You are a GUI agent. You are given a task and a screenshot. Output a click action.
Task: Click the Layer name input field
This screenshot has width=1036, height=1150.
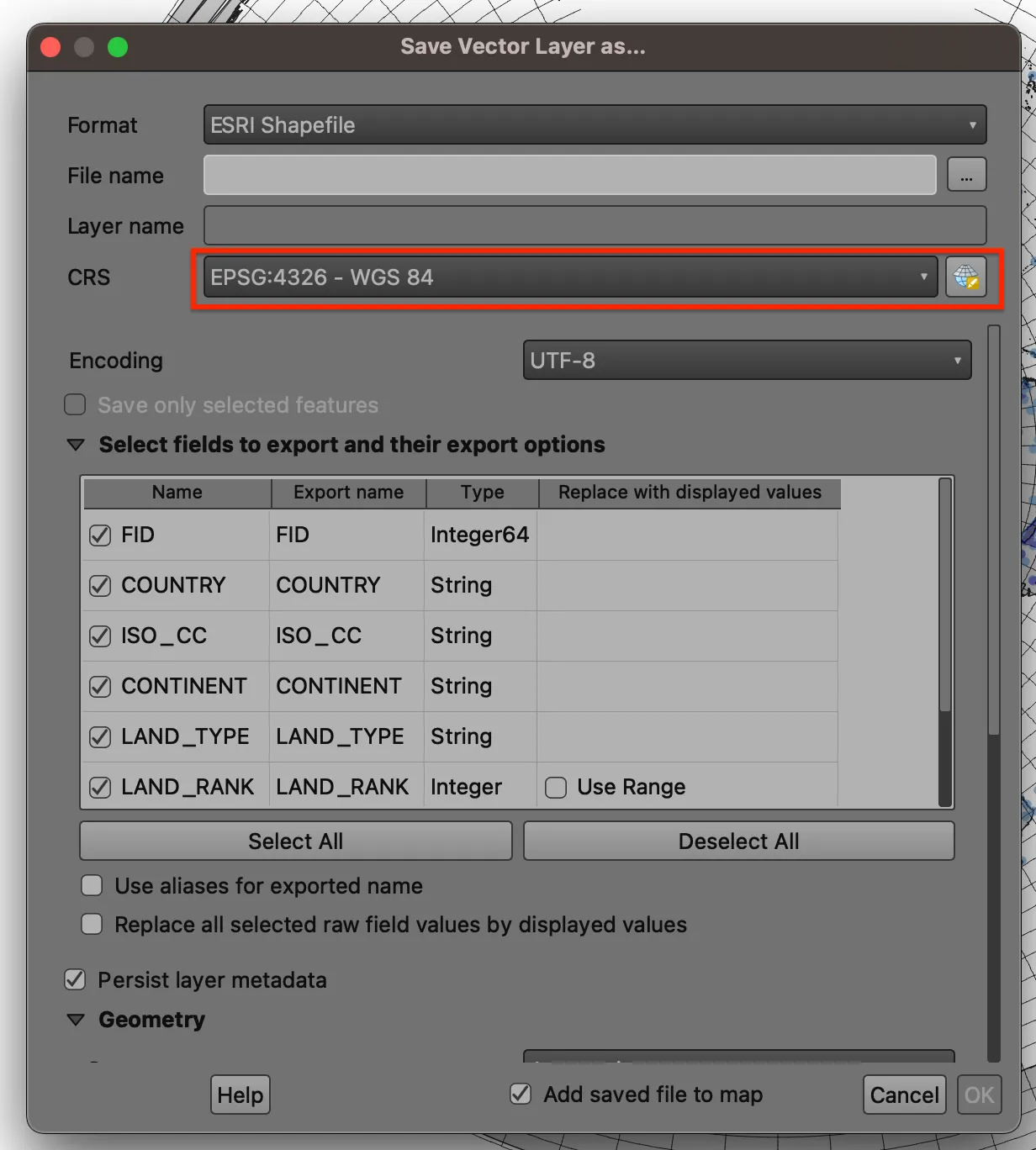(x=589, y=225)
